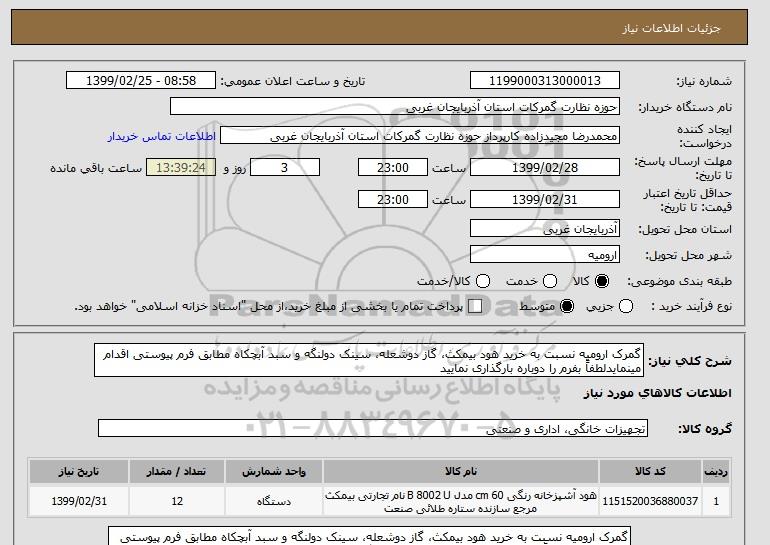770x545 pixels.
Task: Click the remaining days field showing 3
Action: point(285,167)
